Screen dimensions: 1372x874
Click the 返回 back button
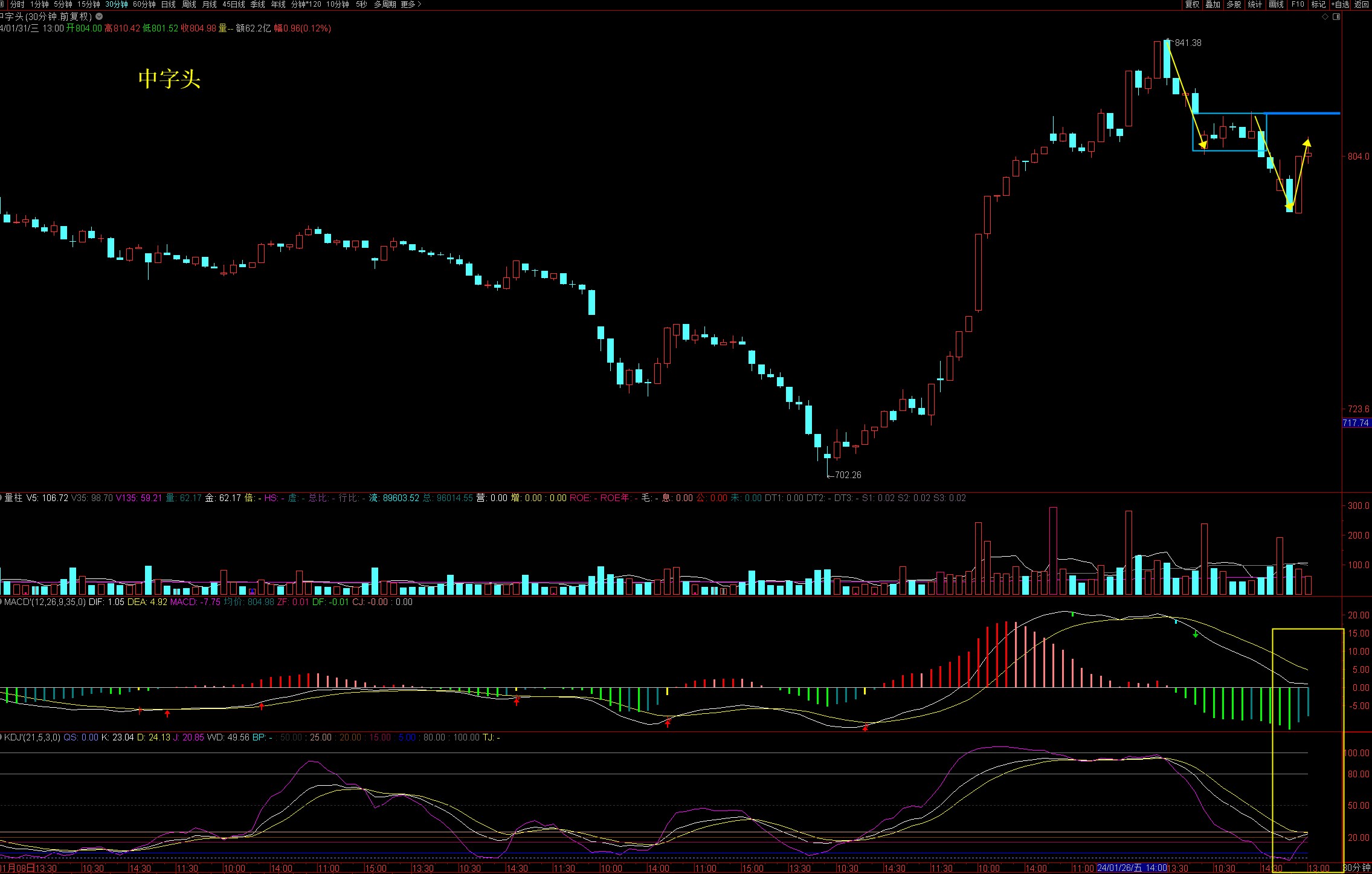(1361, 4)
